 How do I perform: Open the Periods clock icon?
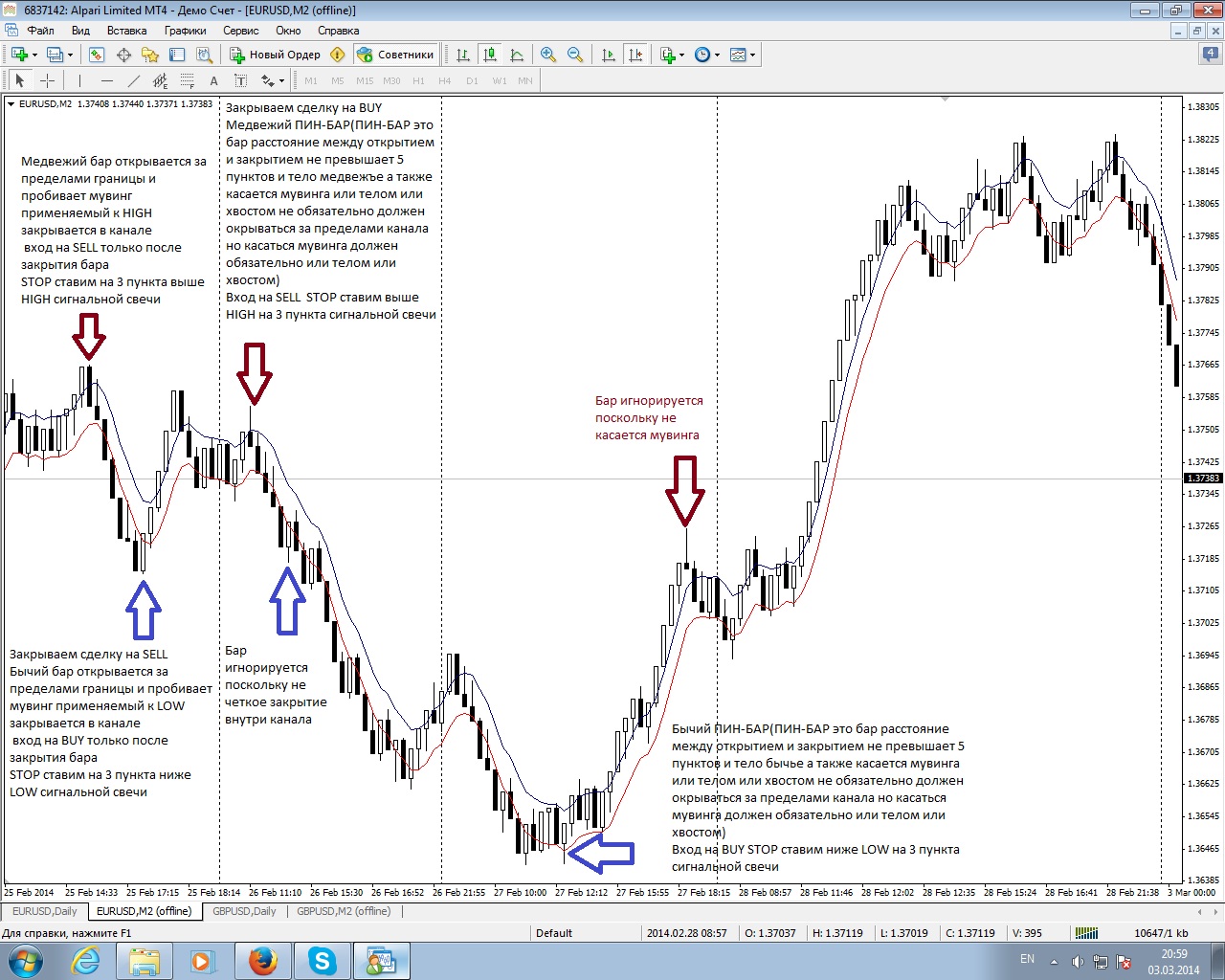click(702, 55)
